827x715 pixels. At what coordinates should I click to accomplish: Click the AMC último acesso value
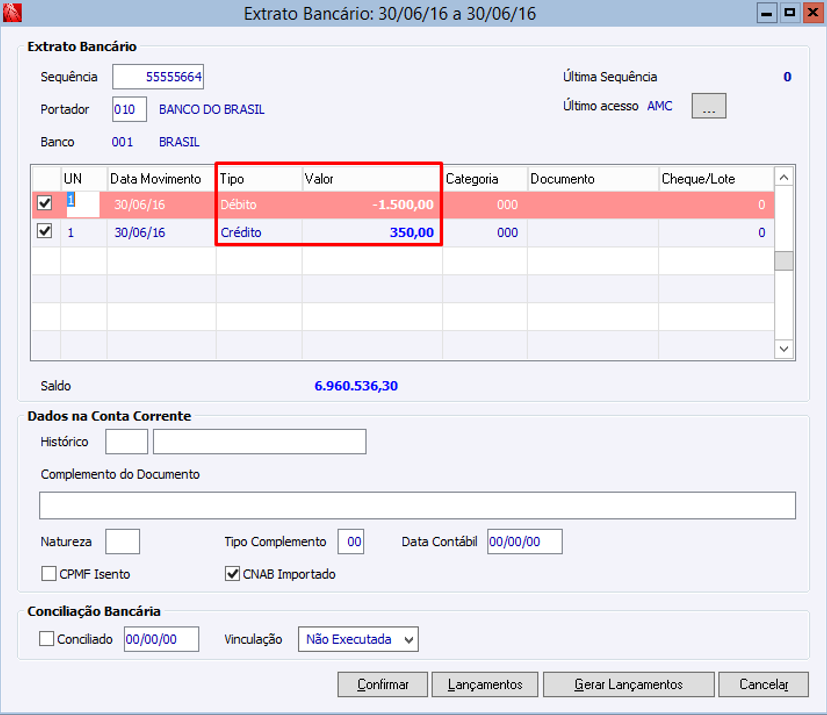[660, 106]
